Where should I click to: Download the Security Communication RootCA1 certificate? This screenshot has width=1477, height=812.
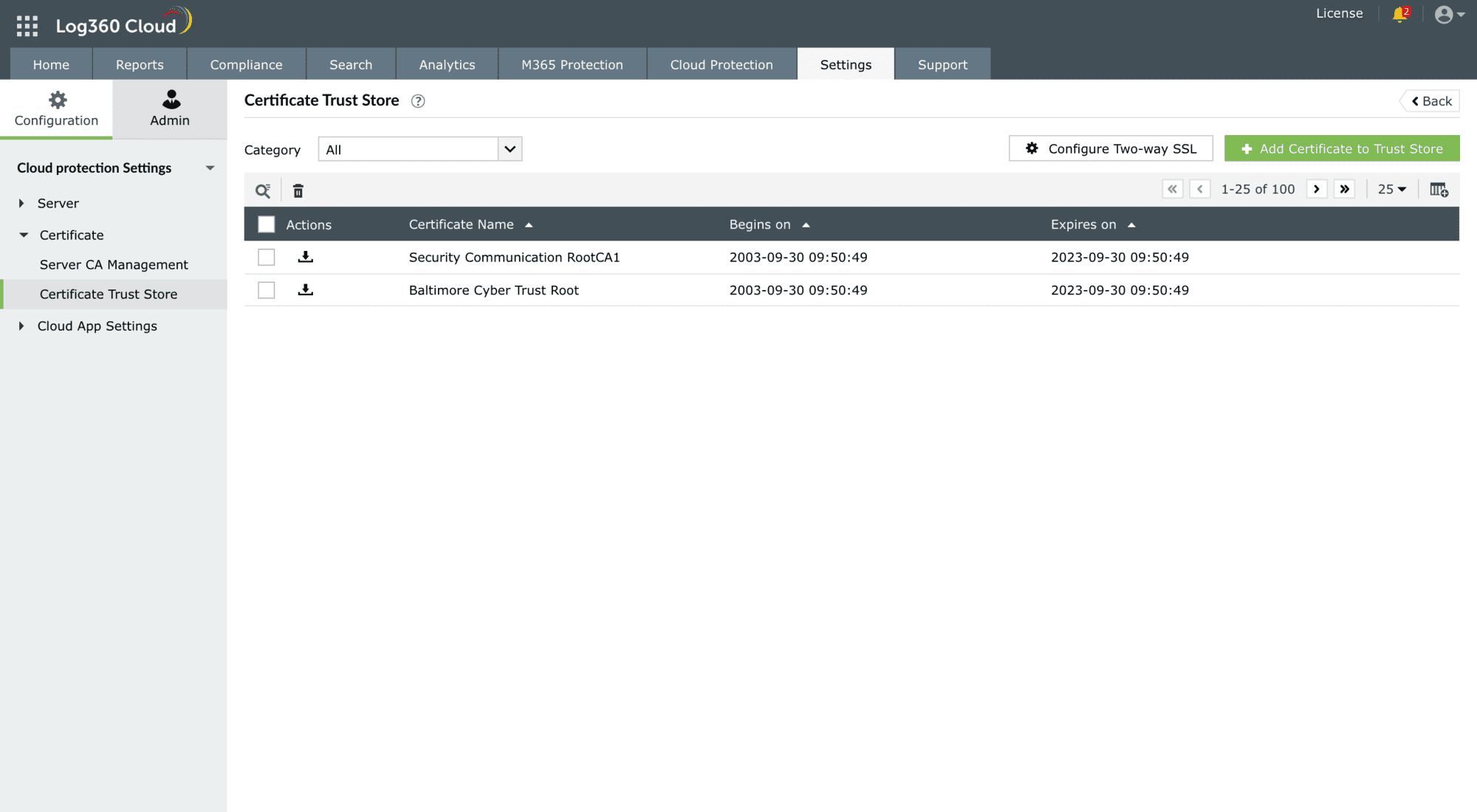click(306, 257)
